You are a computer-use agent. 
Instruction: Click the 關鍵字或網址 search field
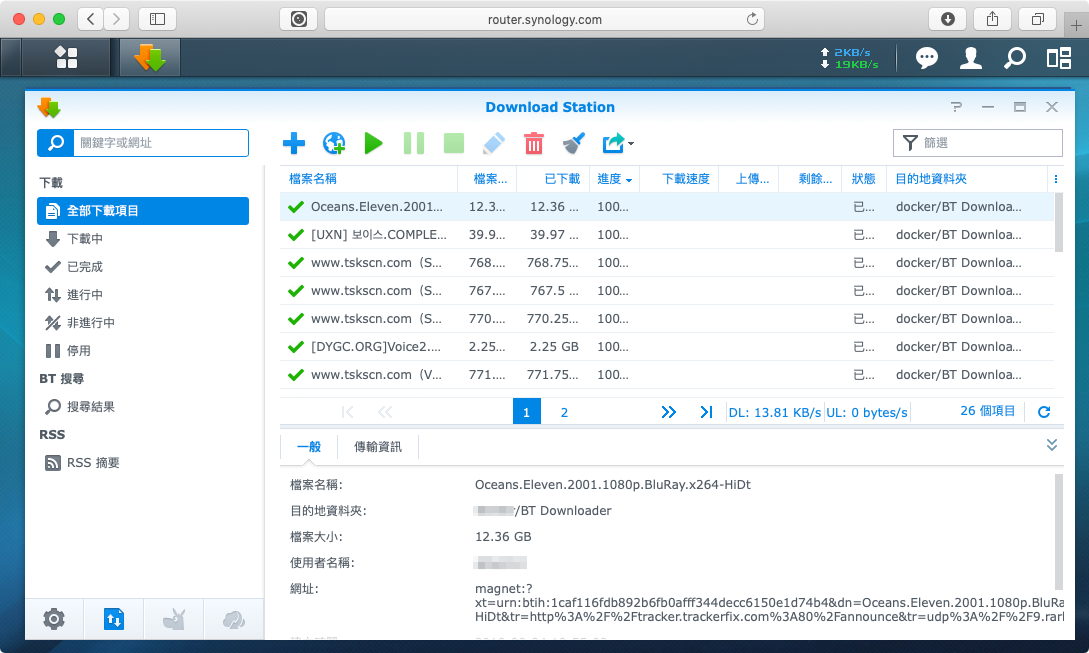coord(160,142)
